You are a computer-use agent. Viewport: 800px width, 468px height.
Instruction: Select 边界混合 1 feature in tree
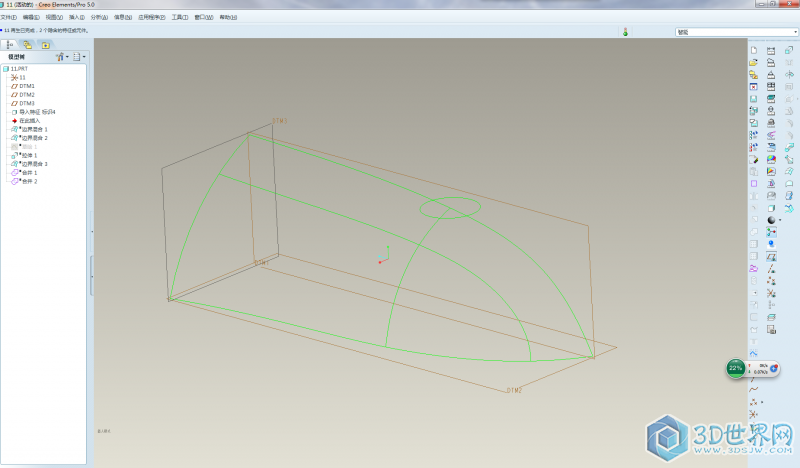click(30, 129)
